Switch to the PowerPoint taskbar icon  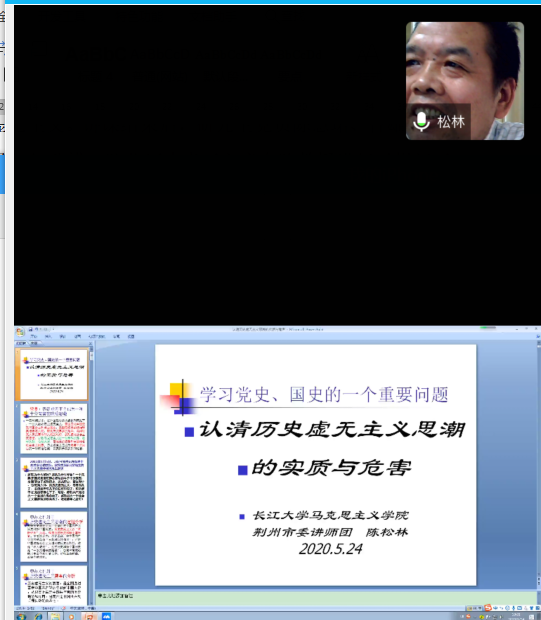[89, 616]
